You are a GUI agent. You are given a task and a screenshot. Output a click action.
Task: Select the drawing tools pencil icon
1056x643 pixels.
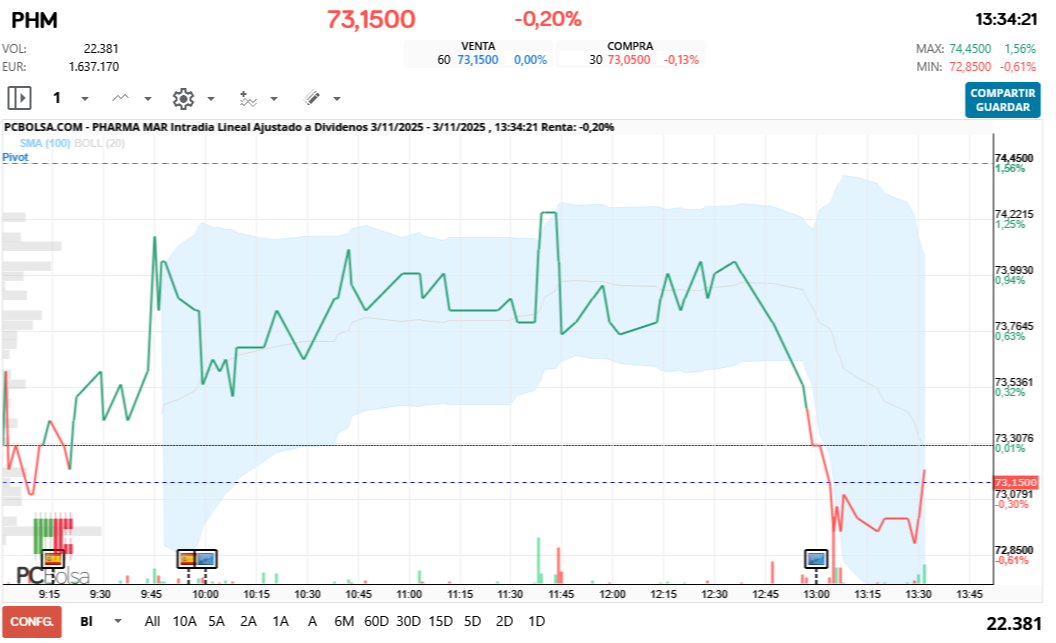pos(311,98)
